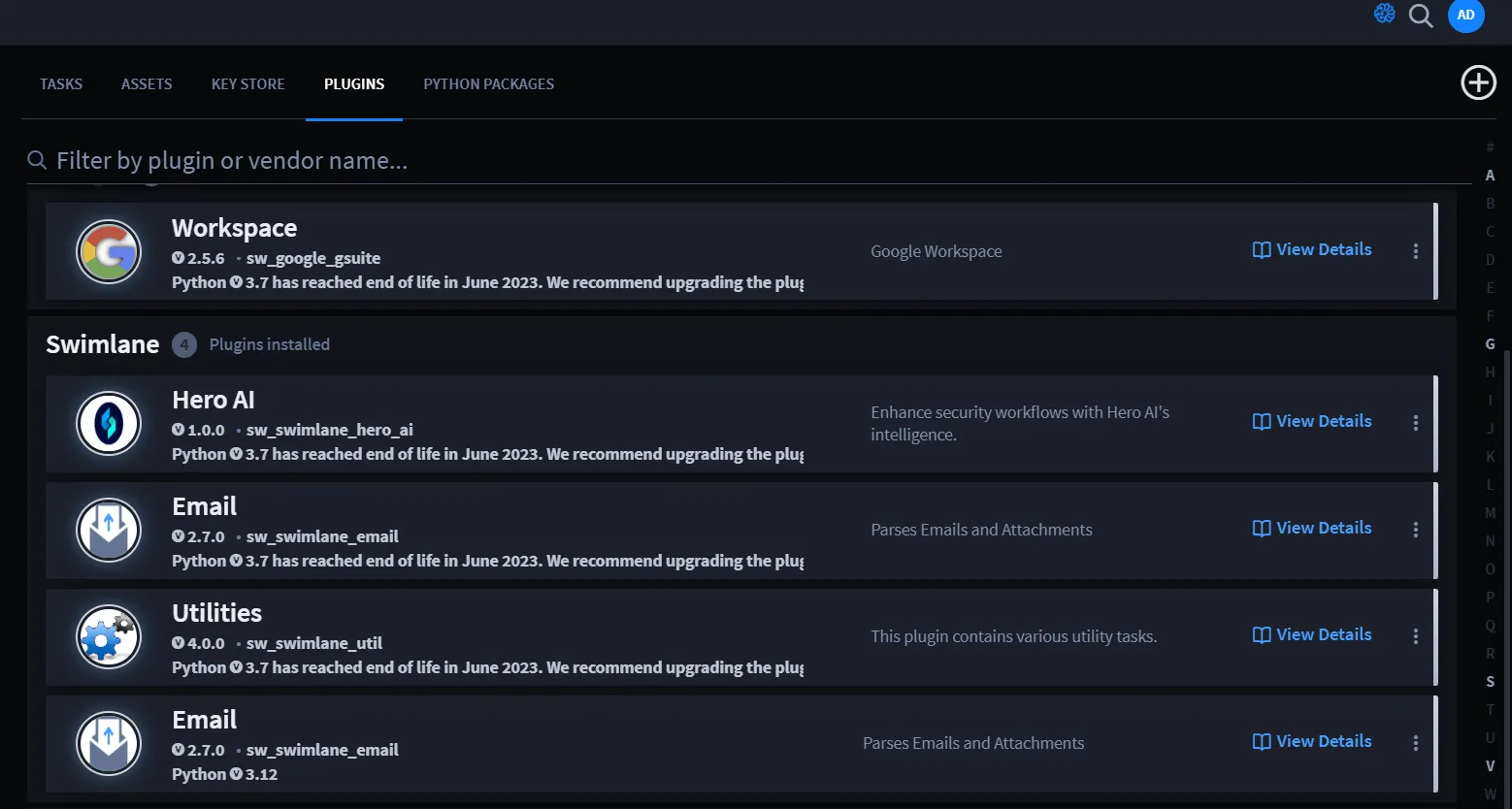Open kebab menu for Python 3.12 Email plugin
The height and width of the screenshot is (809, 1512).
click(x=1416, y=743)
